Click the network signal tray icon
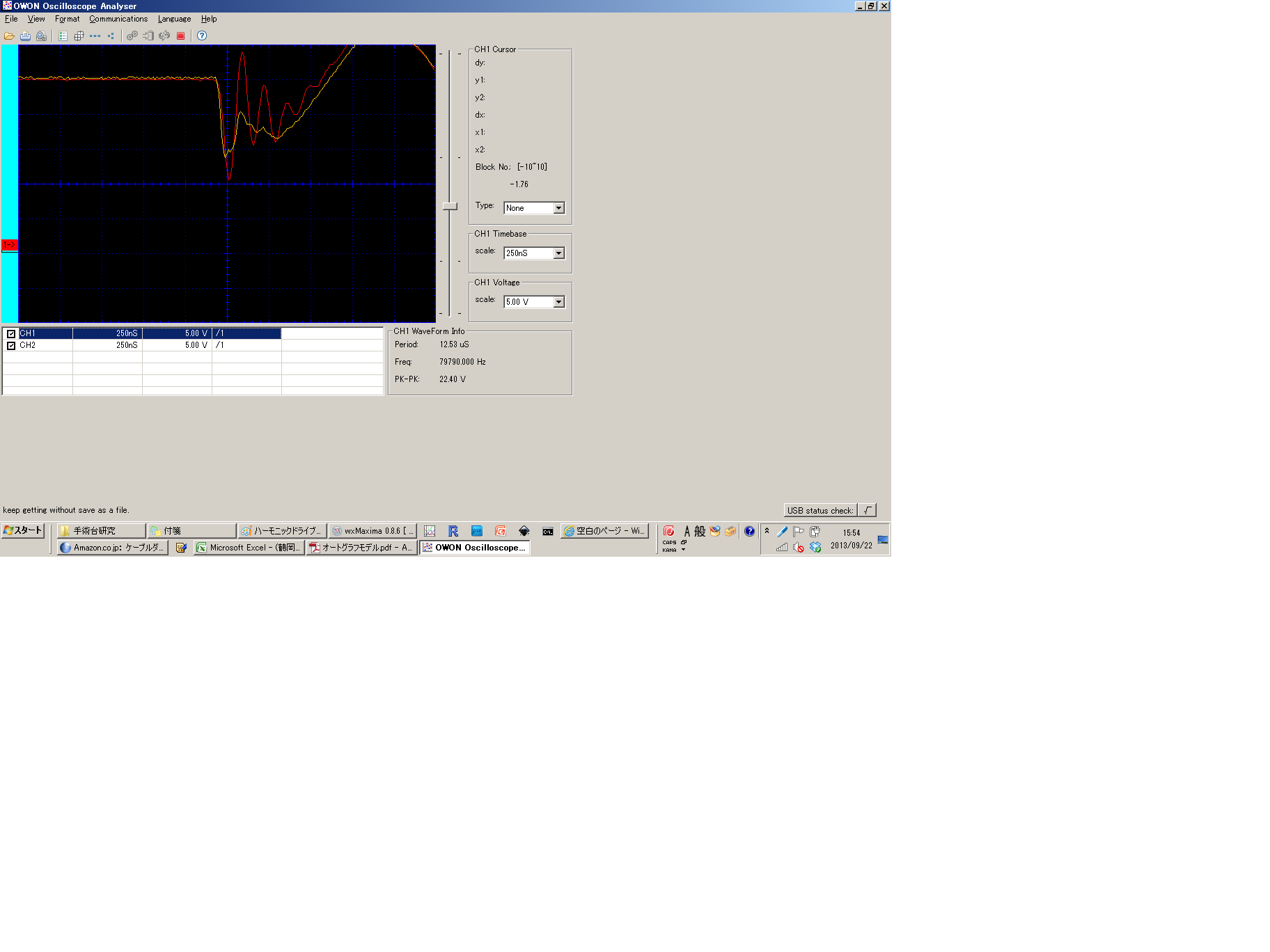The image size is (1270, 952). click(782, 547)
